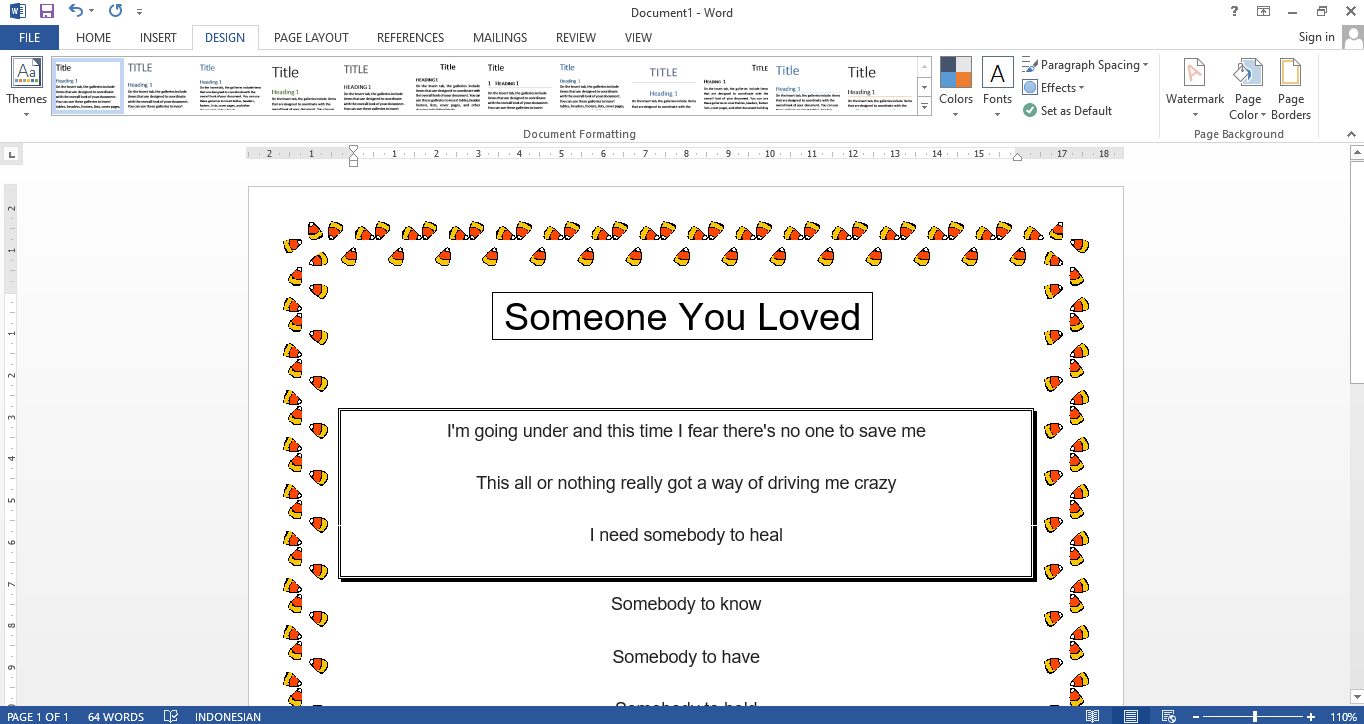1364x724 pixels.
Task: Choose the last style set thumbnail in gallery
Action: pyautogui.click(x=879, y=86)
